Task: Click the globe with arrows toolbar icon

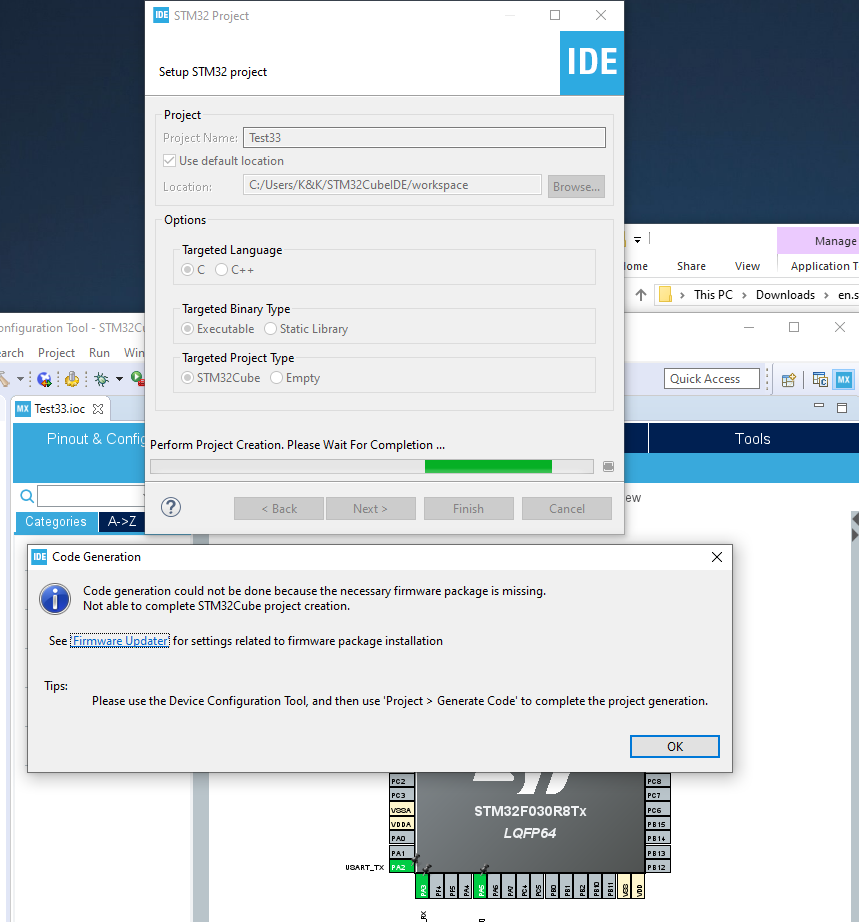Action: [x=44, y=379]
